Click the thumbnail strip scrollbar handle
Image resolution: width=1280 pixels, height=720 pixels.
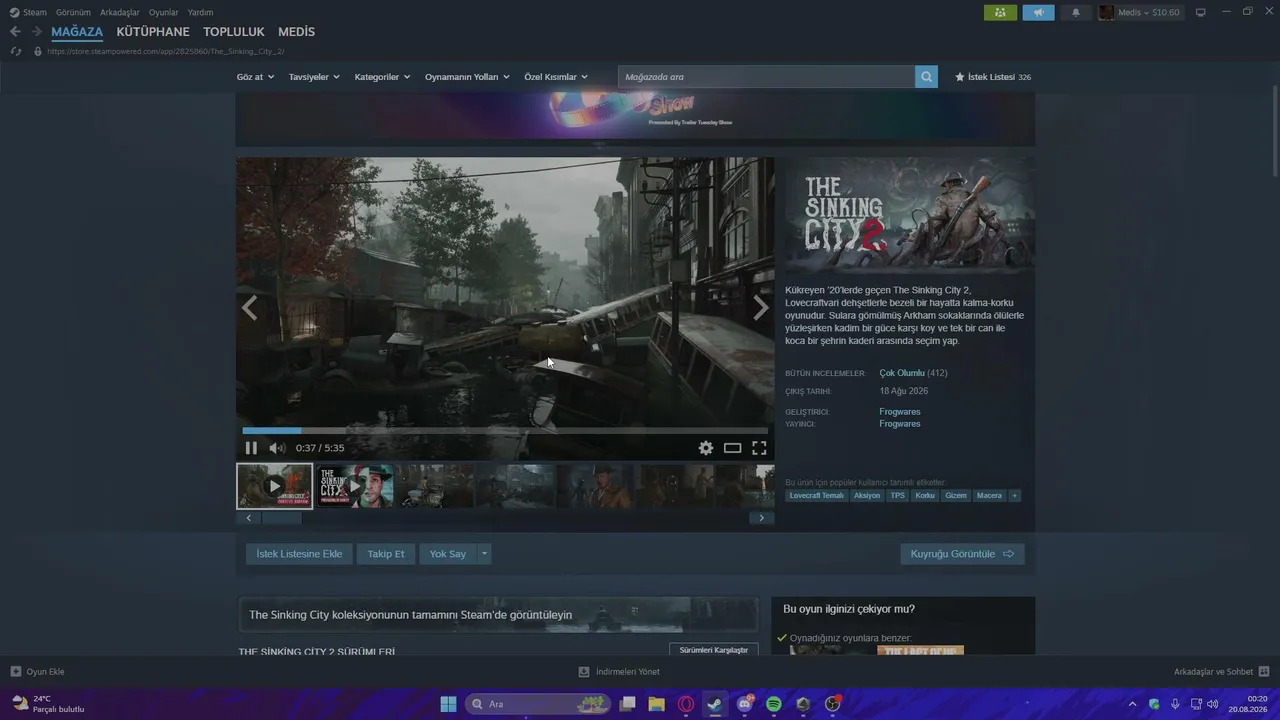pos(281,518)
